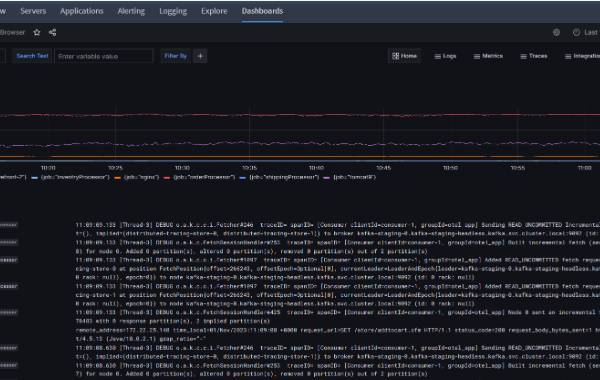
Task: Star this dashboard as favorite
Action: 37,33
